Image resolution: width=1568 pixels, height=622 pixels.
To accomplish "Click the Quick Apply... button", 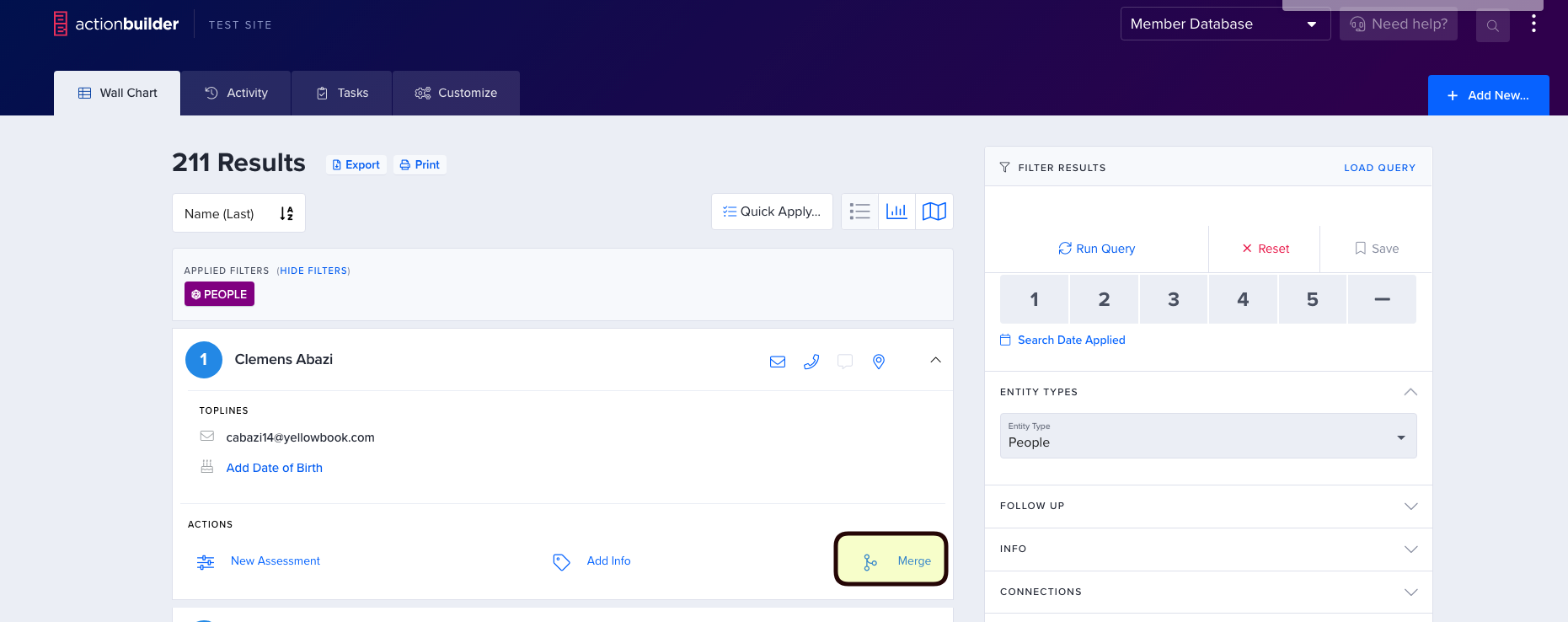I will (x=772, y=212).
